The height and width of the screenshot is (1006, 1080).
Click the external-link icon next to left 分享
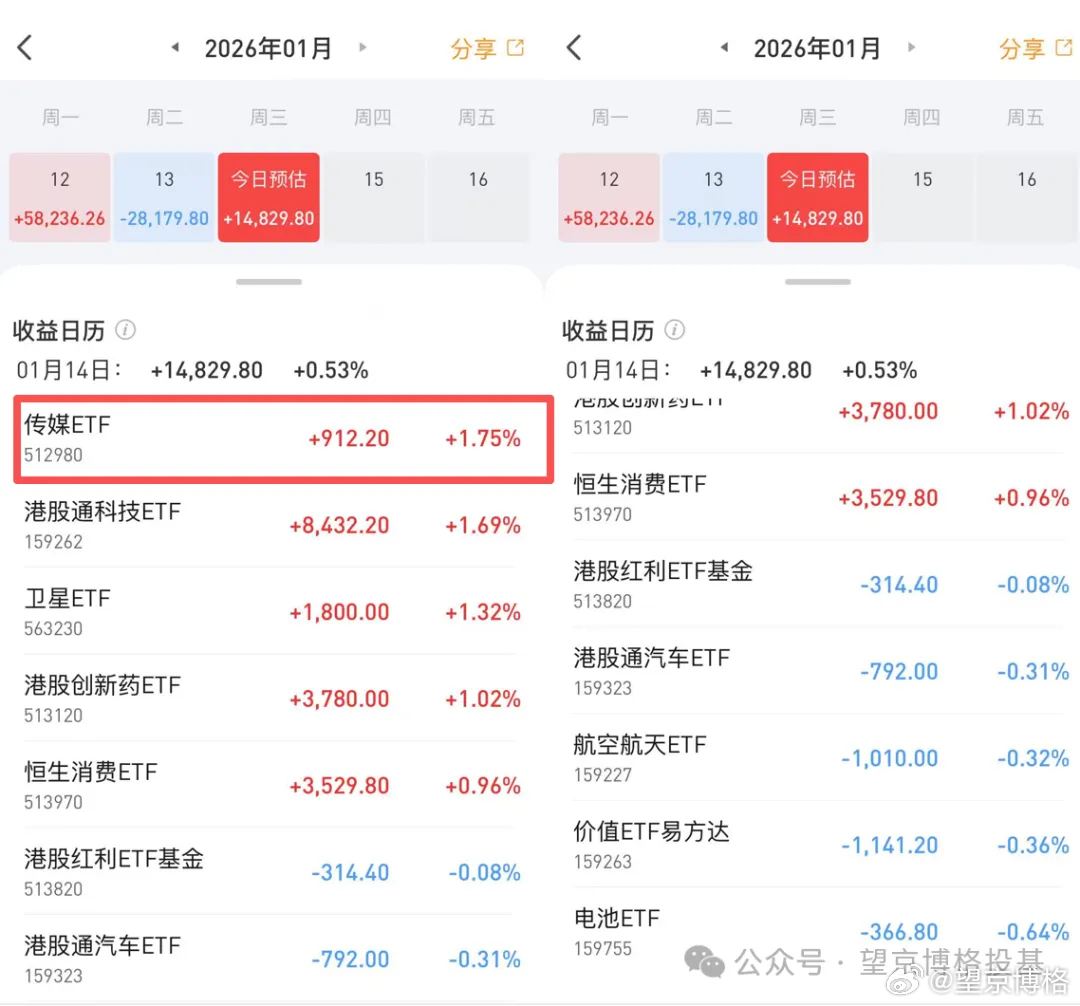pos(513,46)
